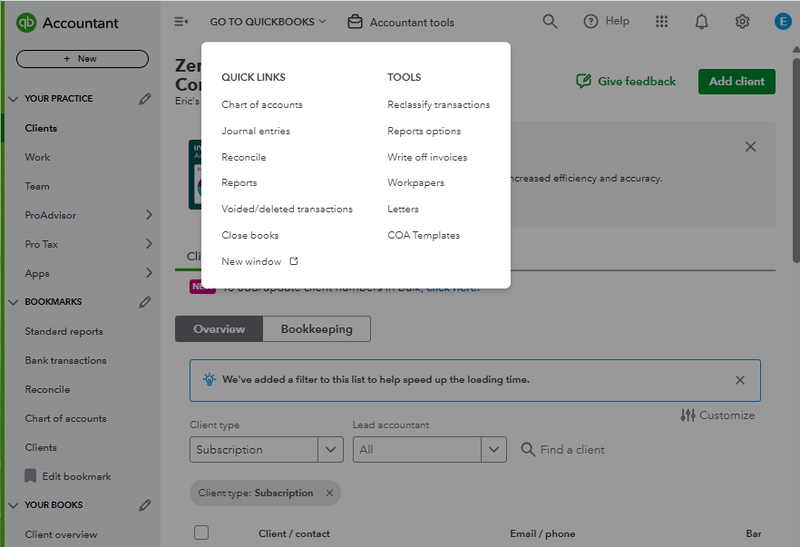The width and height of the screenshot is (800, 547).
Task: Choose Reclassify transactions tool
Action: click(x=439, y=105)
